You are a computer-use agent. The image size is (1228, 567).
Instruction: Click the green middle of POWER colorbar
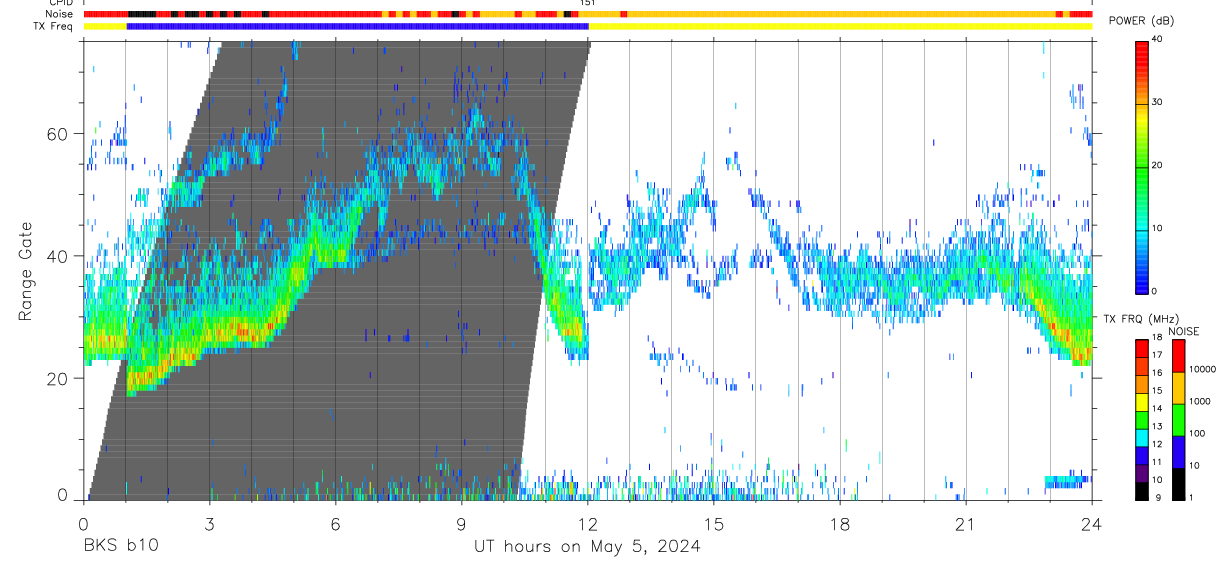coord(1141,165)
